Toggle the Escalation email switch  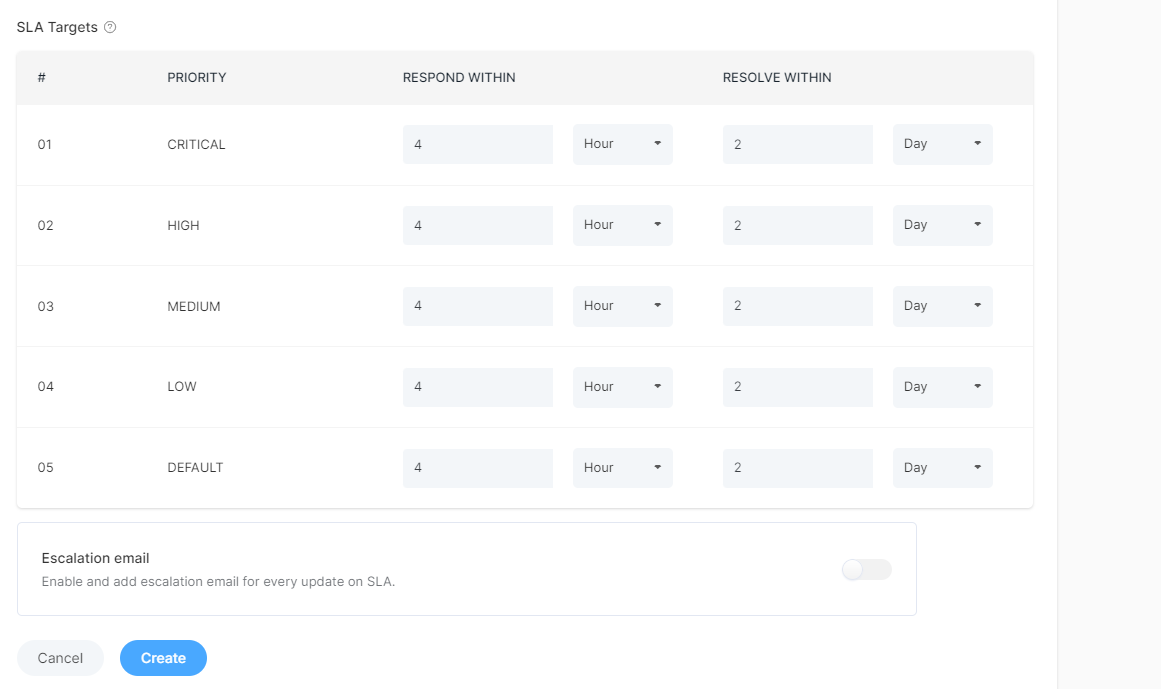(866, 569)
